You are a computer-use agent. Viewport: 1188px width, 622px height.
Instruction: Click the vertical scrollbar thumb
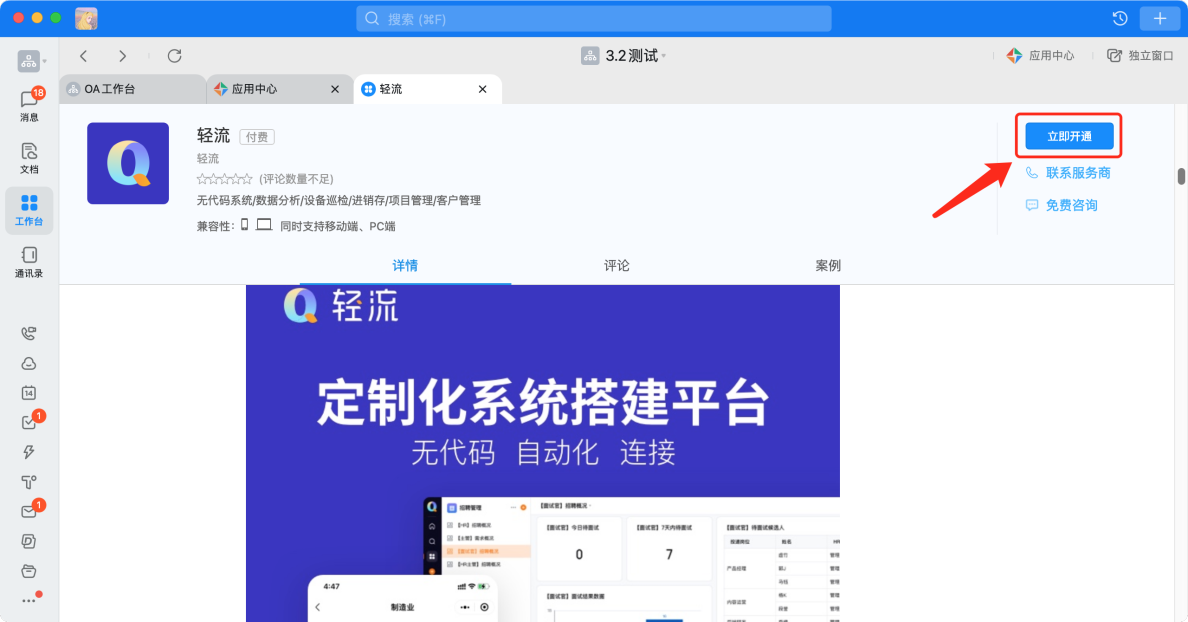(x=1181, y=176)
